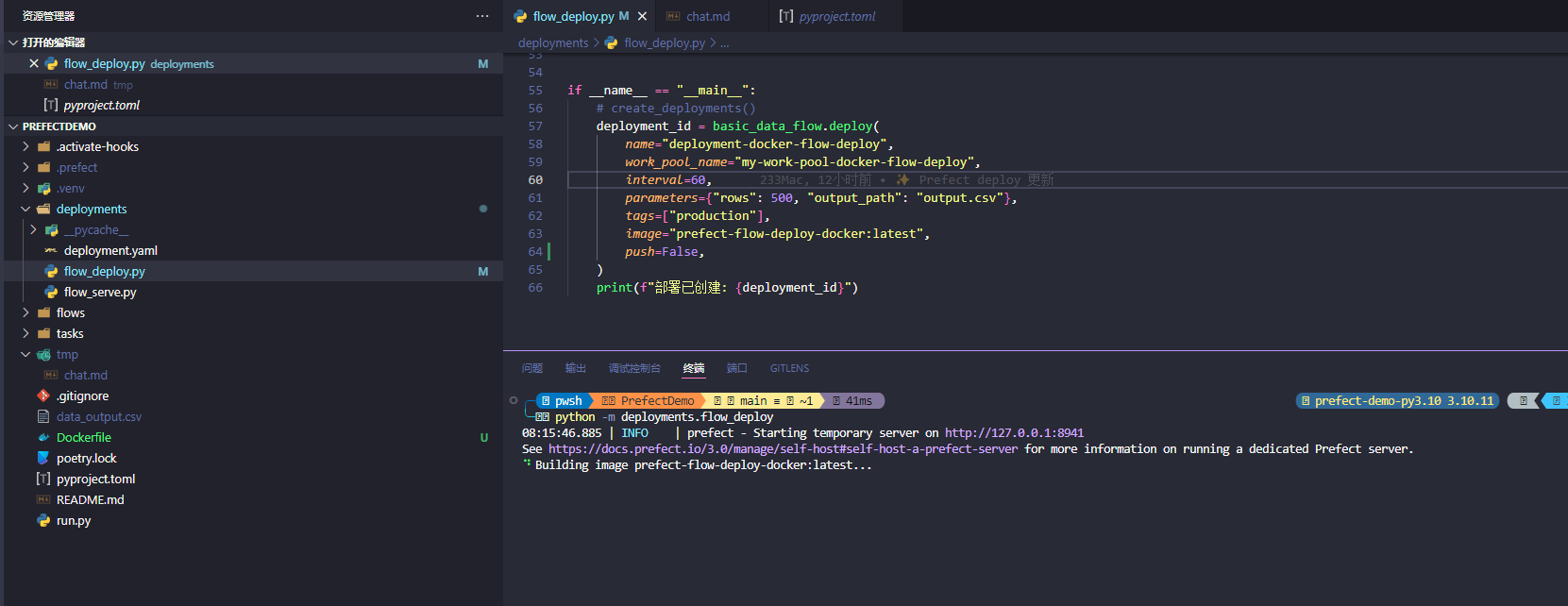This screenshot has height=606, width=1568.
Task: Click deployments breadcrumb segment
Action: pyautogui.click(x=553, y=42)
